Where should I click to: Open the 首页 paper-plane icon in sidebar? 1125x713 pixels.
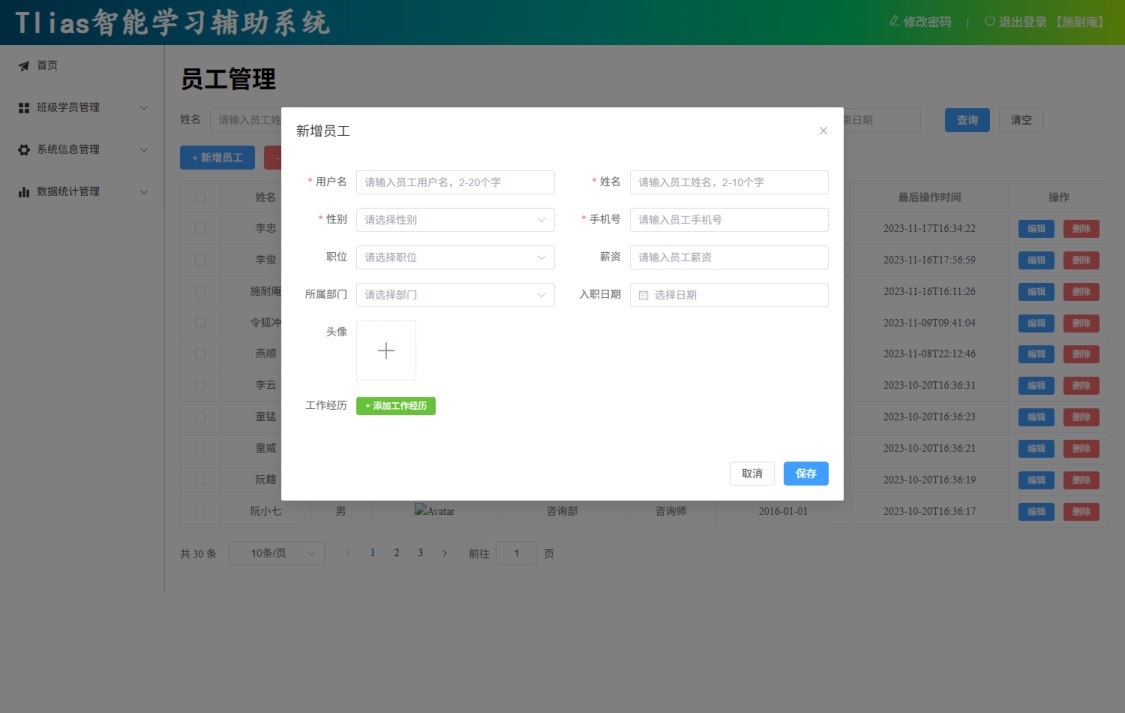(x=24, y=65)
